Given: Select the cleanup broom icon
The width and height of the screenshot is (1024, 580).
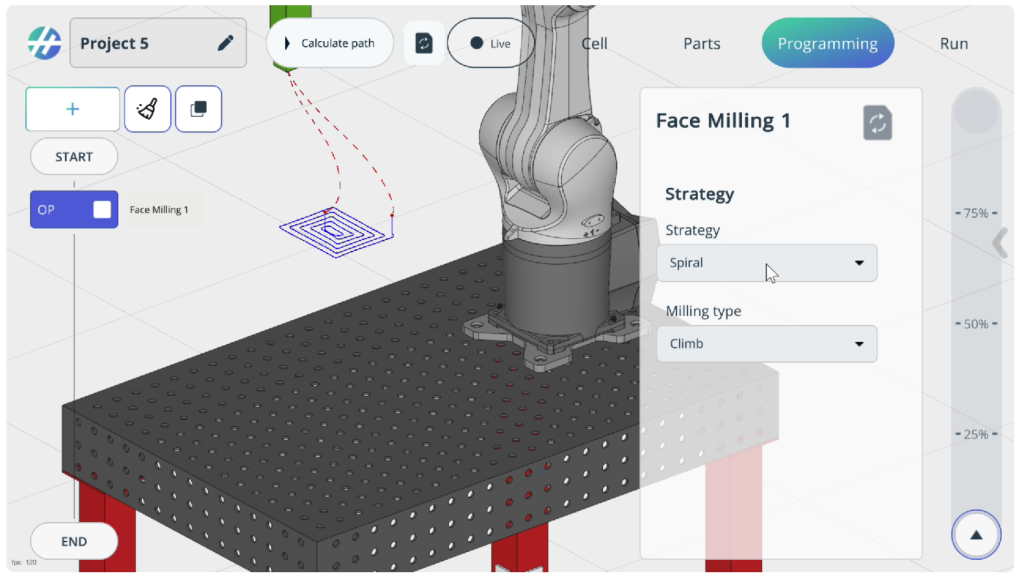Looking at the screenshot, I should (148, 109).
